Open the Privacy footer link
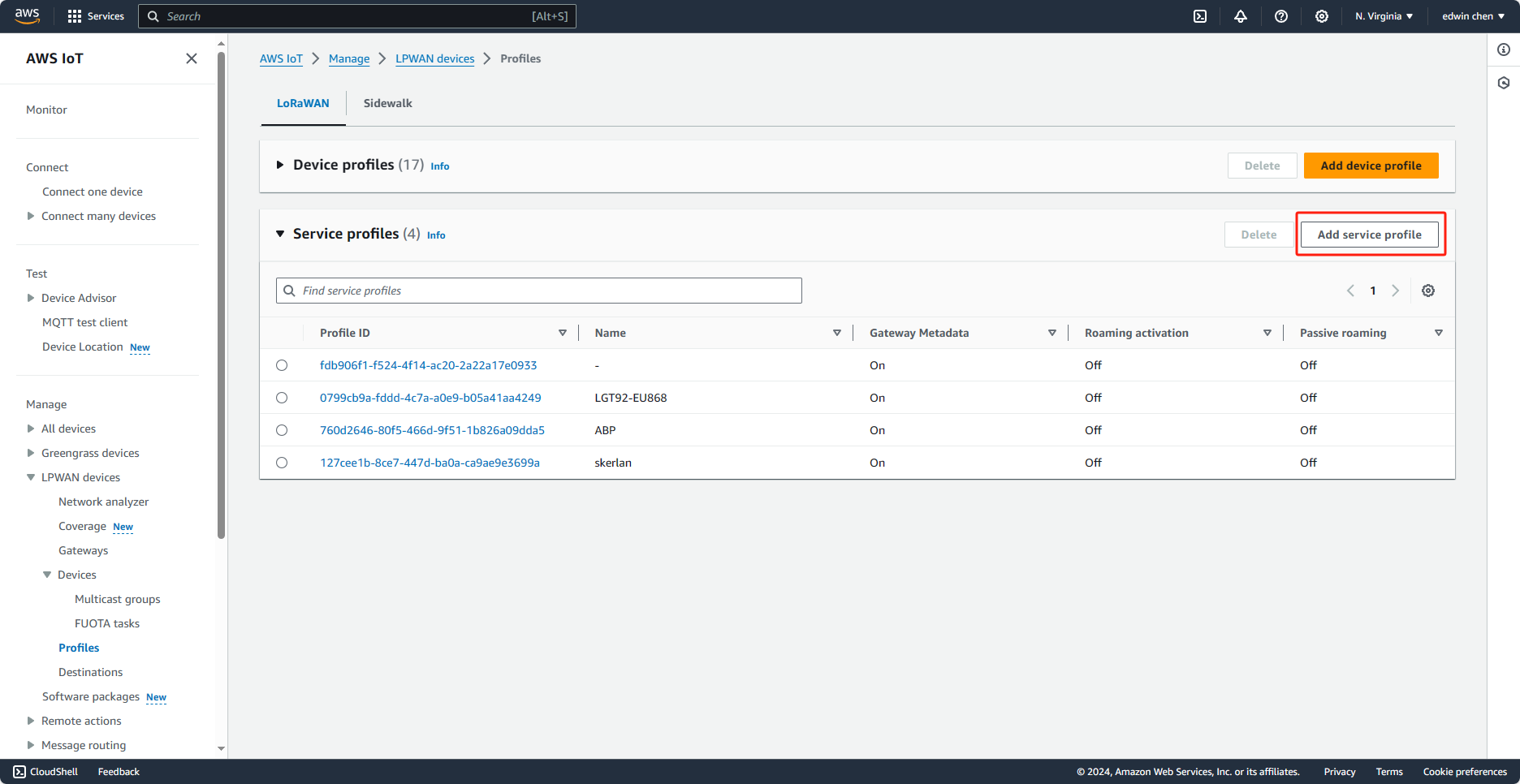Screen dimensions: 1520x784 tap(1340, 772)
